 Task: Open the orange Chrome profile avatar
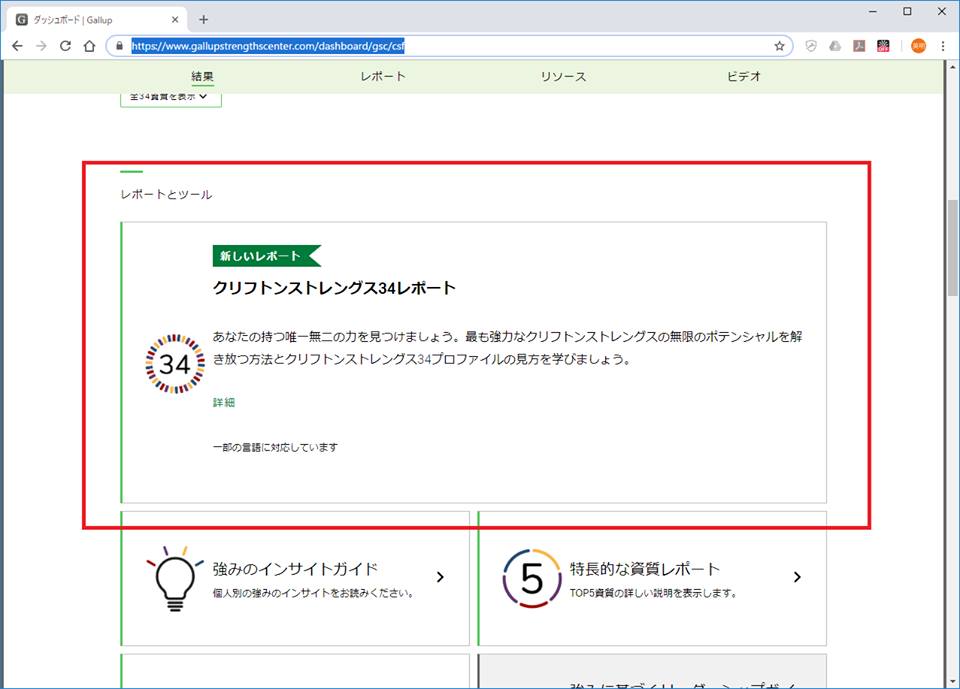click(918, 46)
